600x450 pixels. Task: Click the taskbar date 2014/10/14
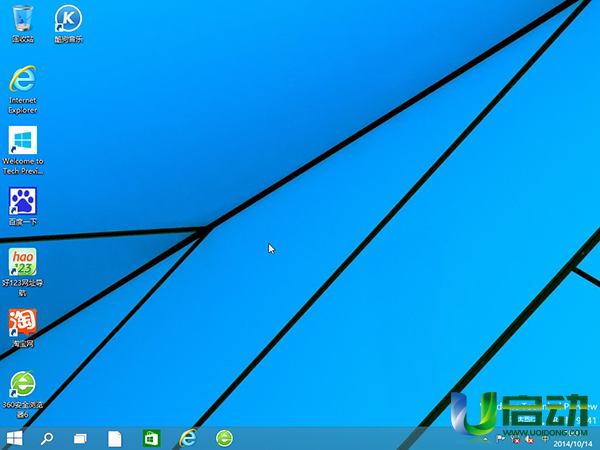[x=573, y=443]
